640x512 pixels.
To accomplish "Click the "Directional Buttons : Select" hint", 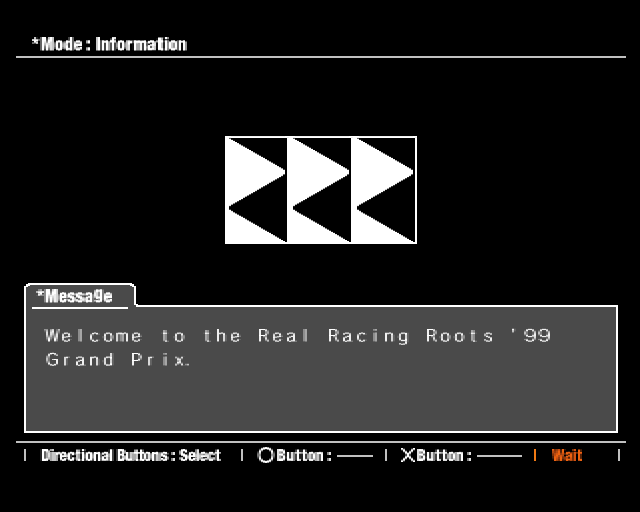I will coord(130,456).
